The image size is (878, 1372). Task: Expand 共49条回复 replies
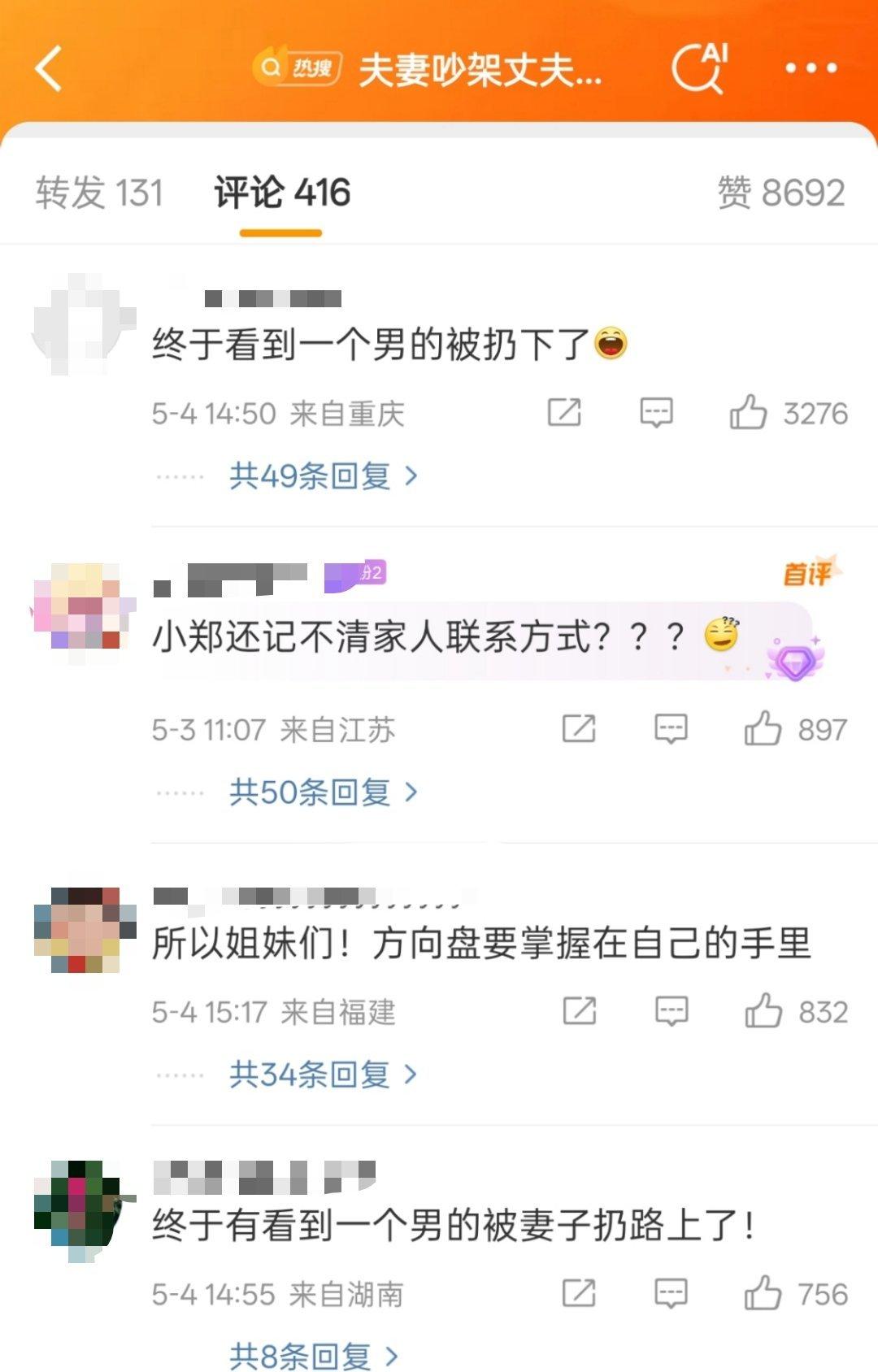click(x=324, y=475)
